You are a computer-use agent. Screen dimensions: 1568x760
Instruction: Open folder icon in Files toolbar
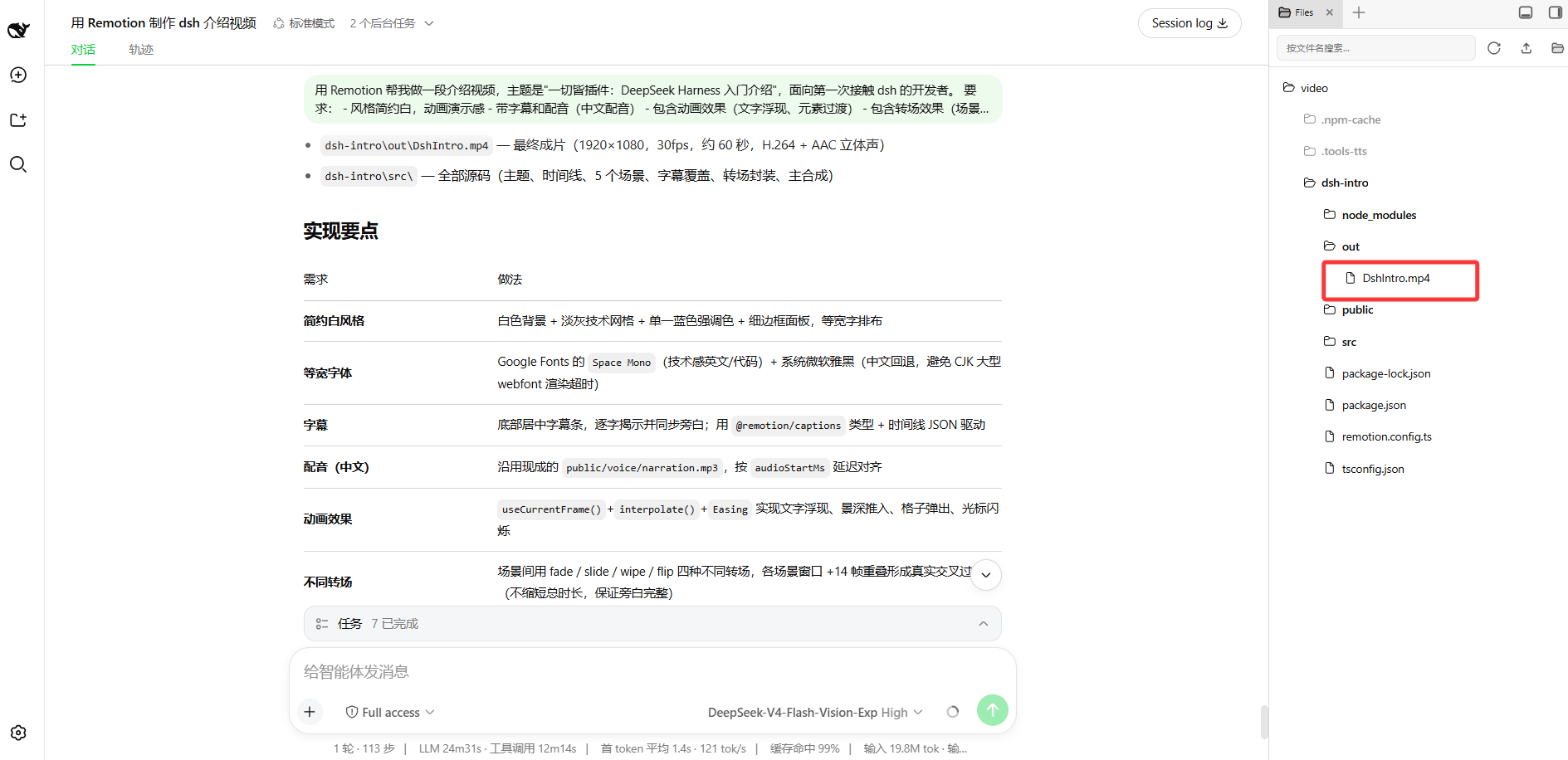coord(1557,48)
